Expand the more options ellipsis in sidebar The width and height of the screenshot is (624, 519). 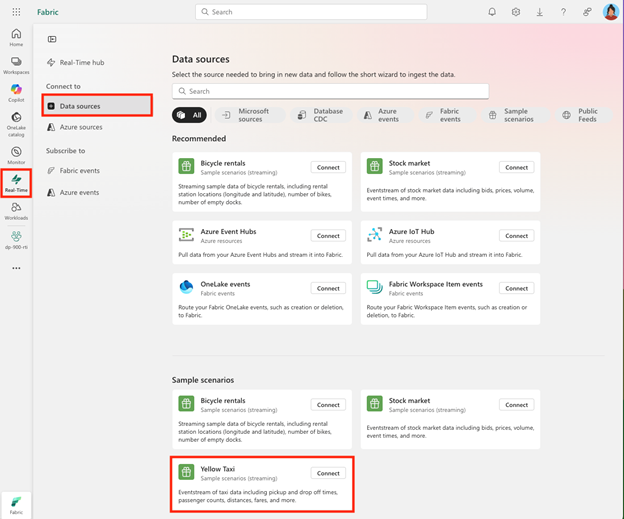(16, 268)
